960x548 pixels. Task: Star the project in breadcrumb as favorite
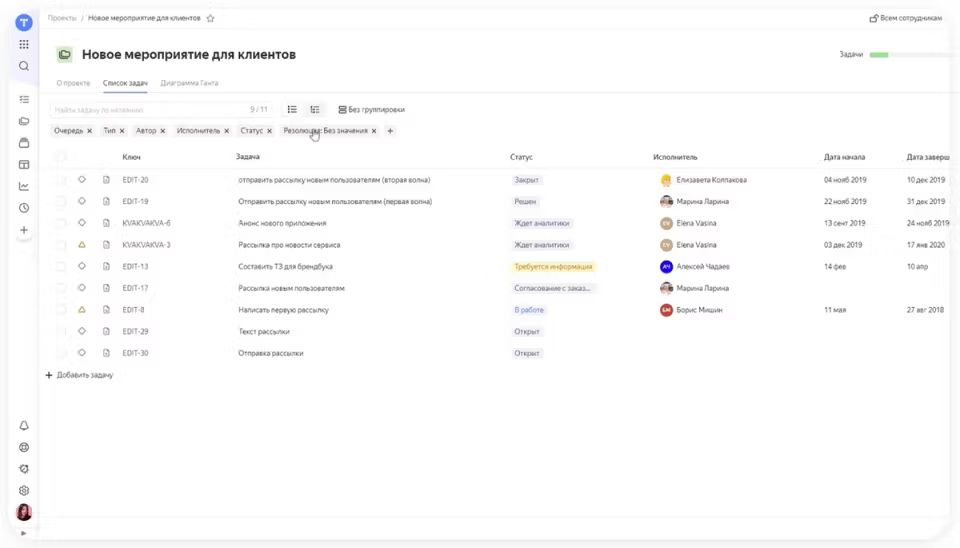[210, 18]
